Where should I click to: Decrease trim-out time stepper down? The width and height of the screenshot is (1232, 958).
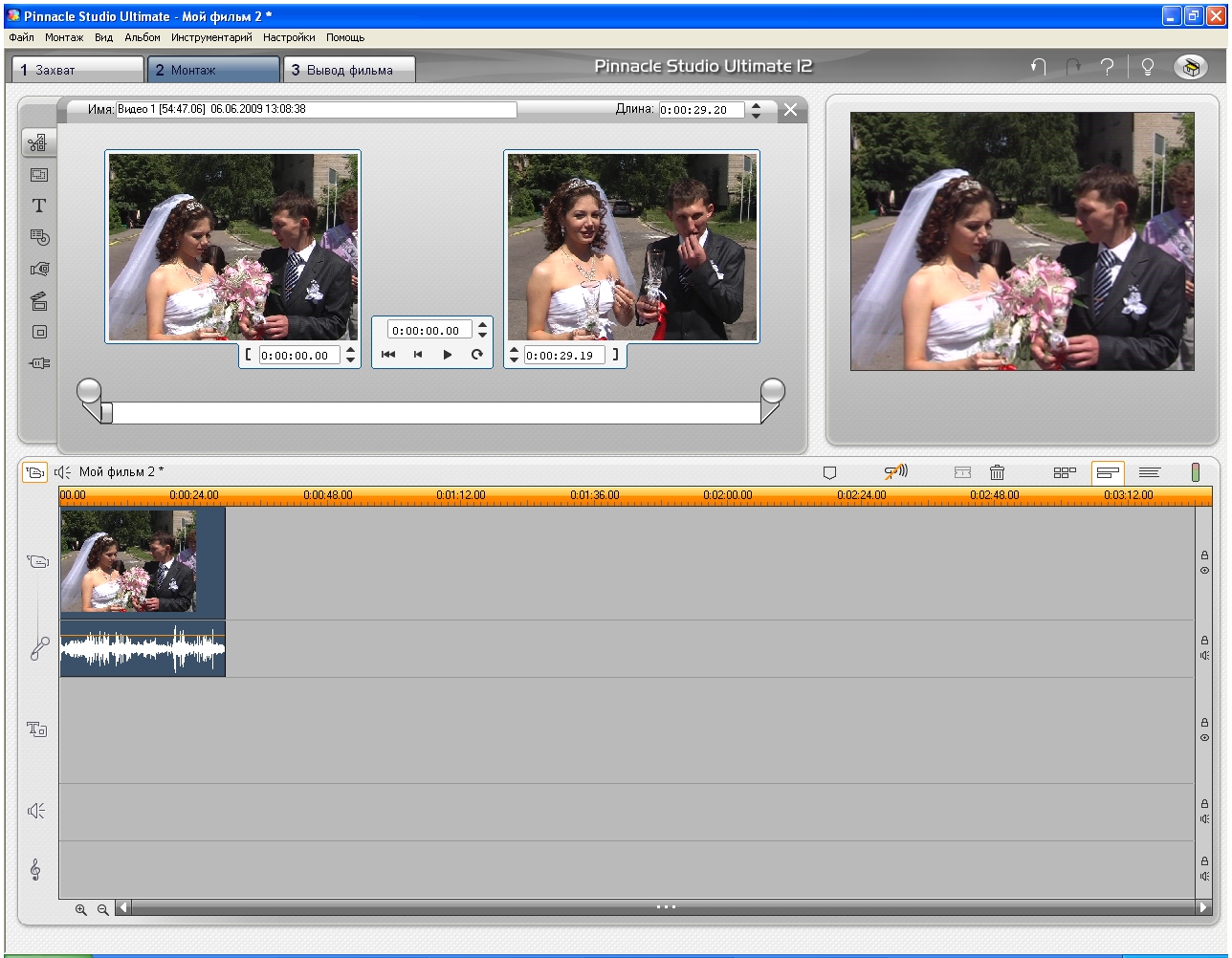[x=514, y=360]
